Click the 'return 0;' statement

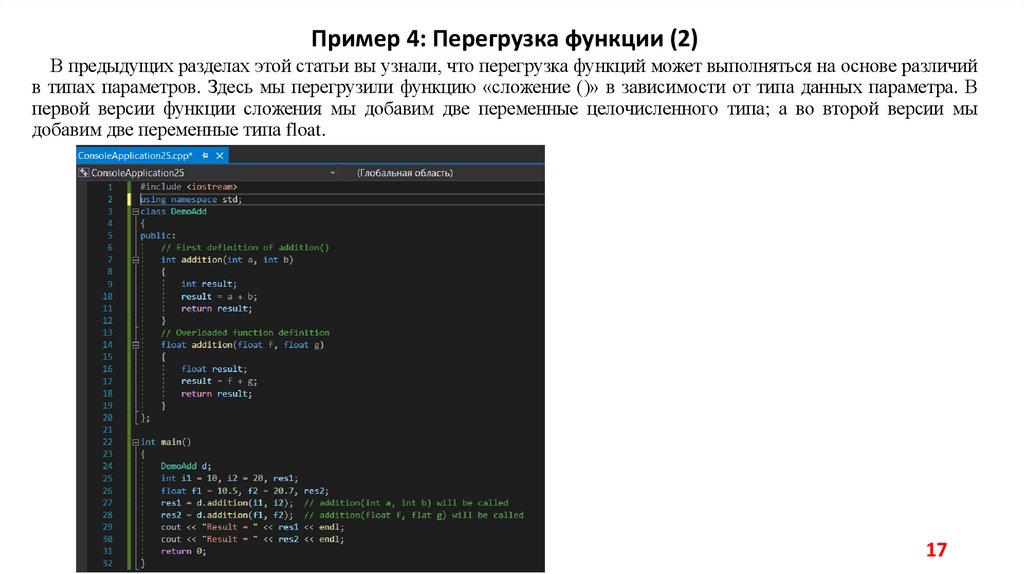point(184,551)
